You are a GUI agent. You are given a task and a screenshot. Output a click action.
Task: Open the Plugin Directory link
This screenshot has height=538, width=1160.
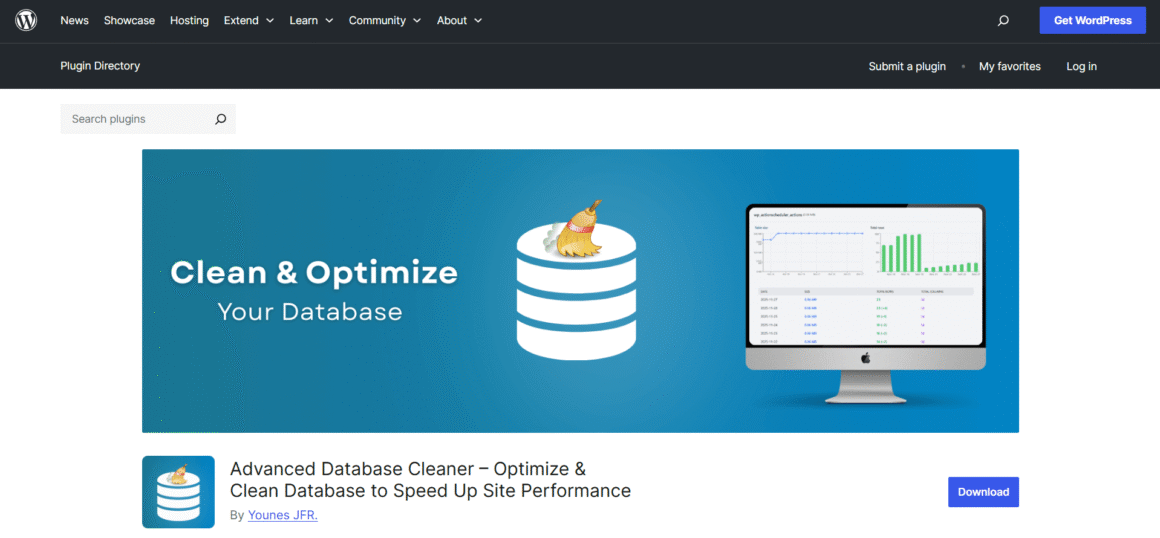click(100, 66)
